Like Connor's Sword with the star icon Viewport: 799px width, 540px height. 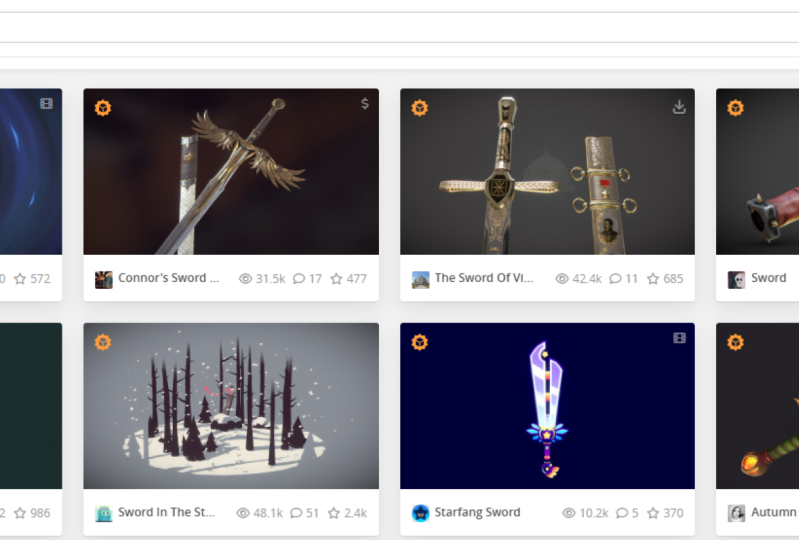point(336,279)
